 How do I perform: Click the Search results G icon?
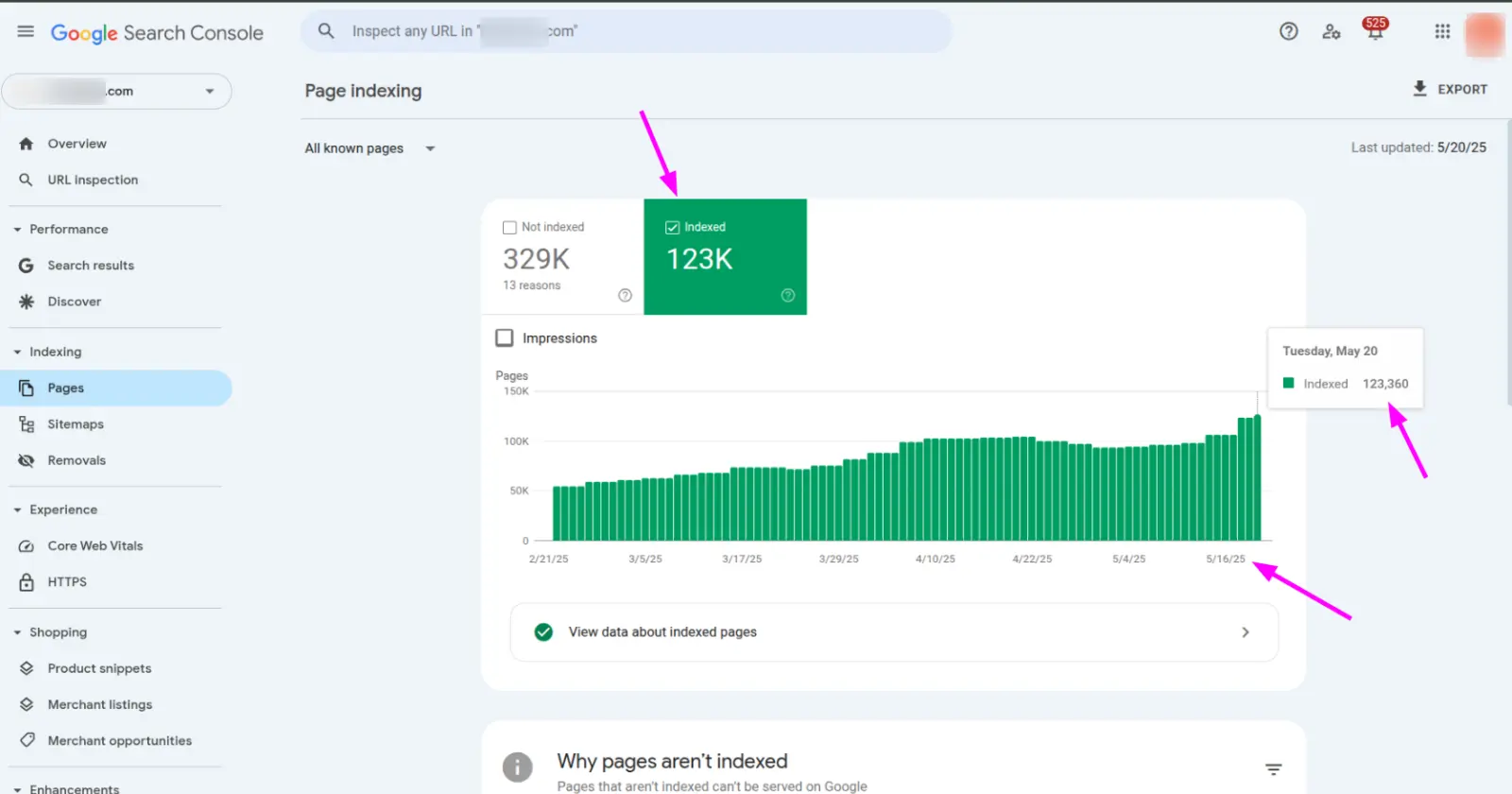click(x=26, y=266)
